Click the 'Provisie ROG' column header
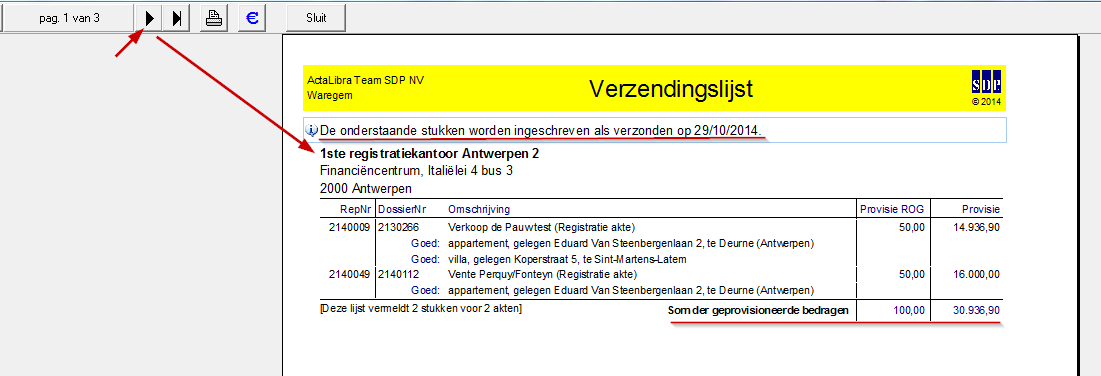1101x376 pixels. coord(892,209)
